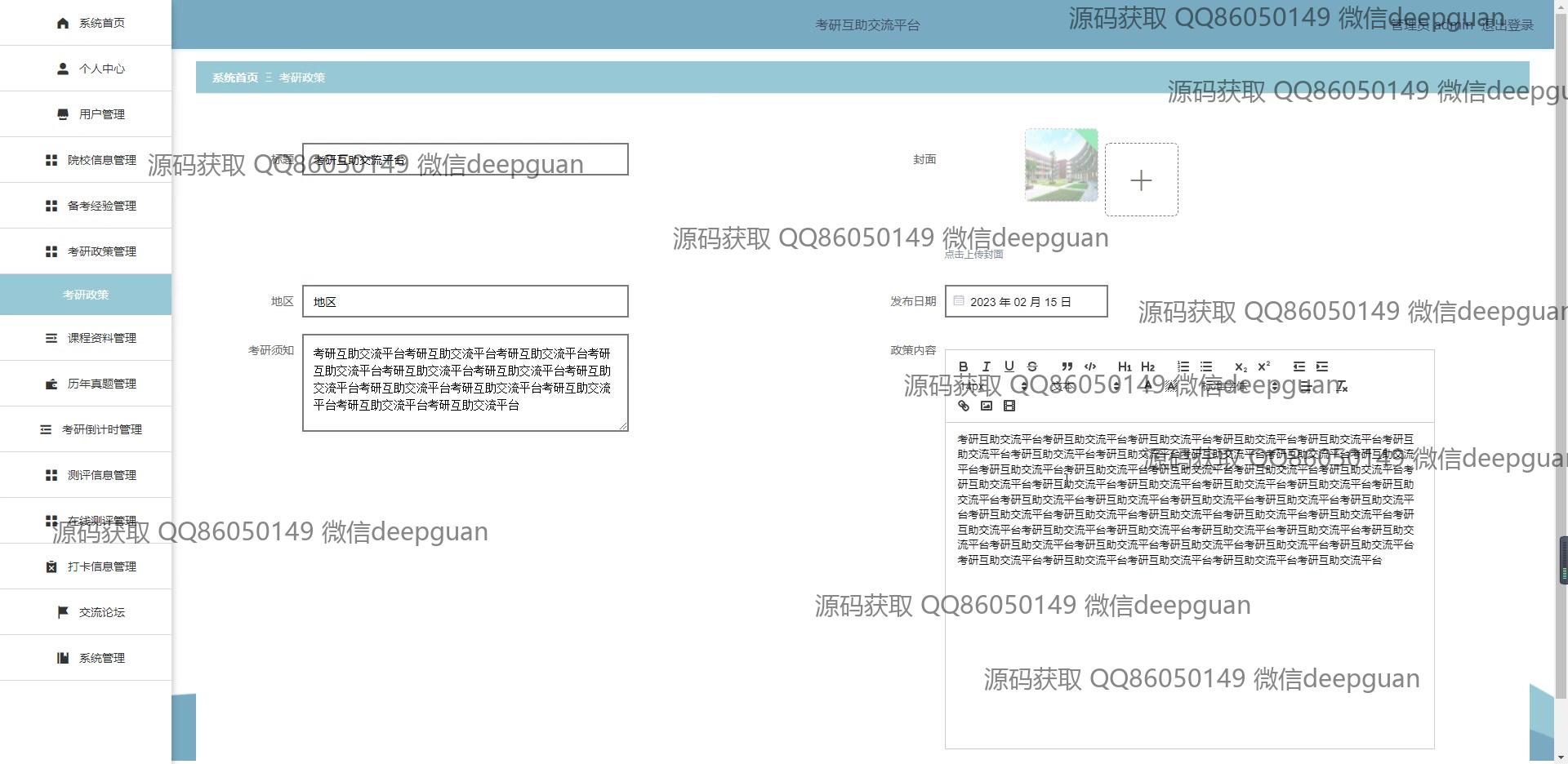Insert an image into policy content
This screenshot has height=764, width=1568.
coord(987,406)
